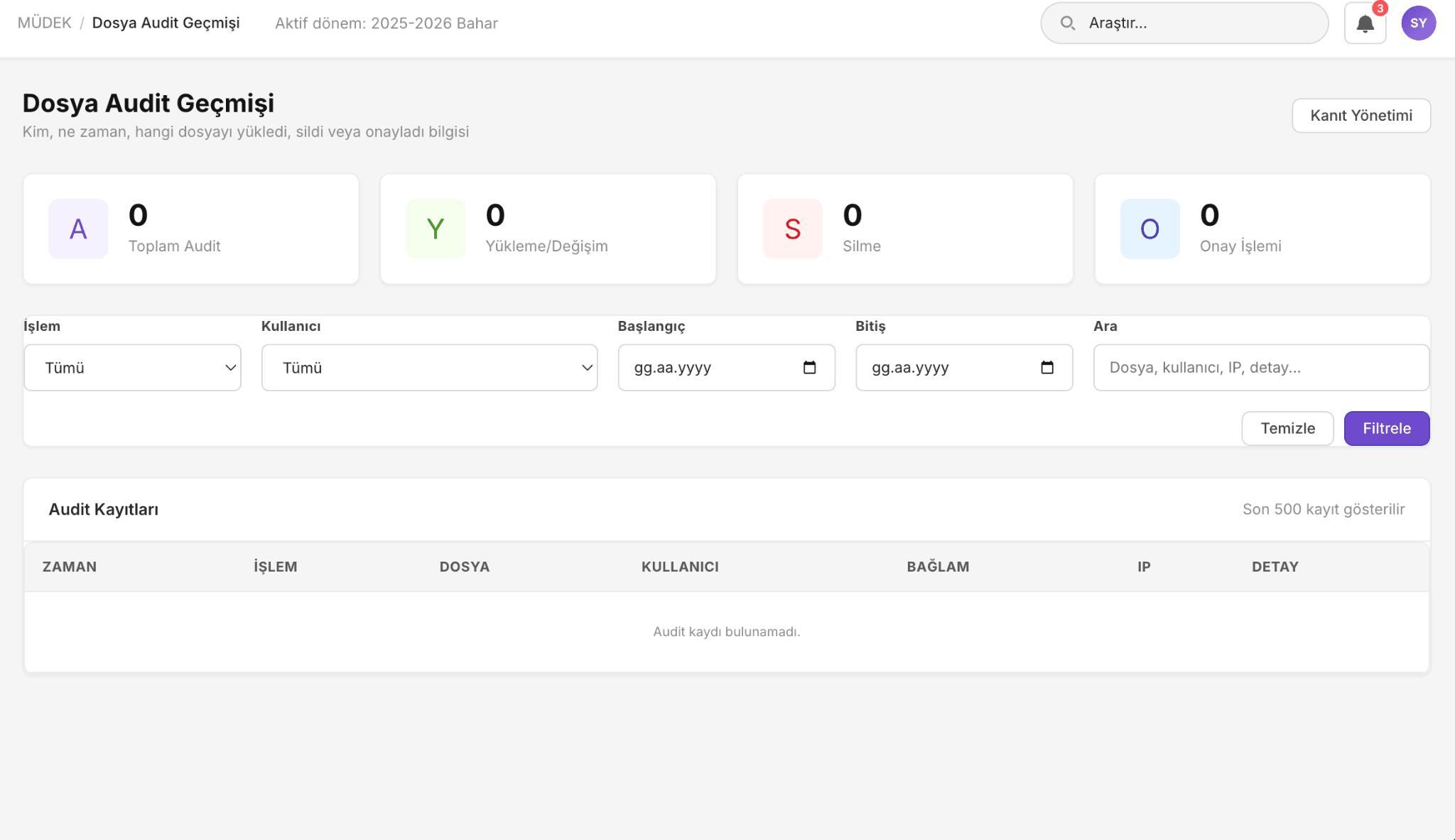Viewport: 1455px width, 840px height.
Task: Click the MÜDEK breadcrumb link
Action: [44, 23]
